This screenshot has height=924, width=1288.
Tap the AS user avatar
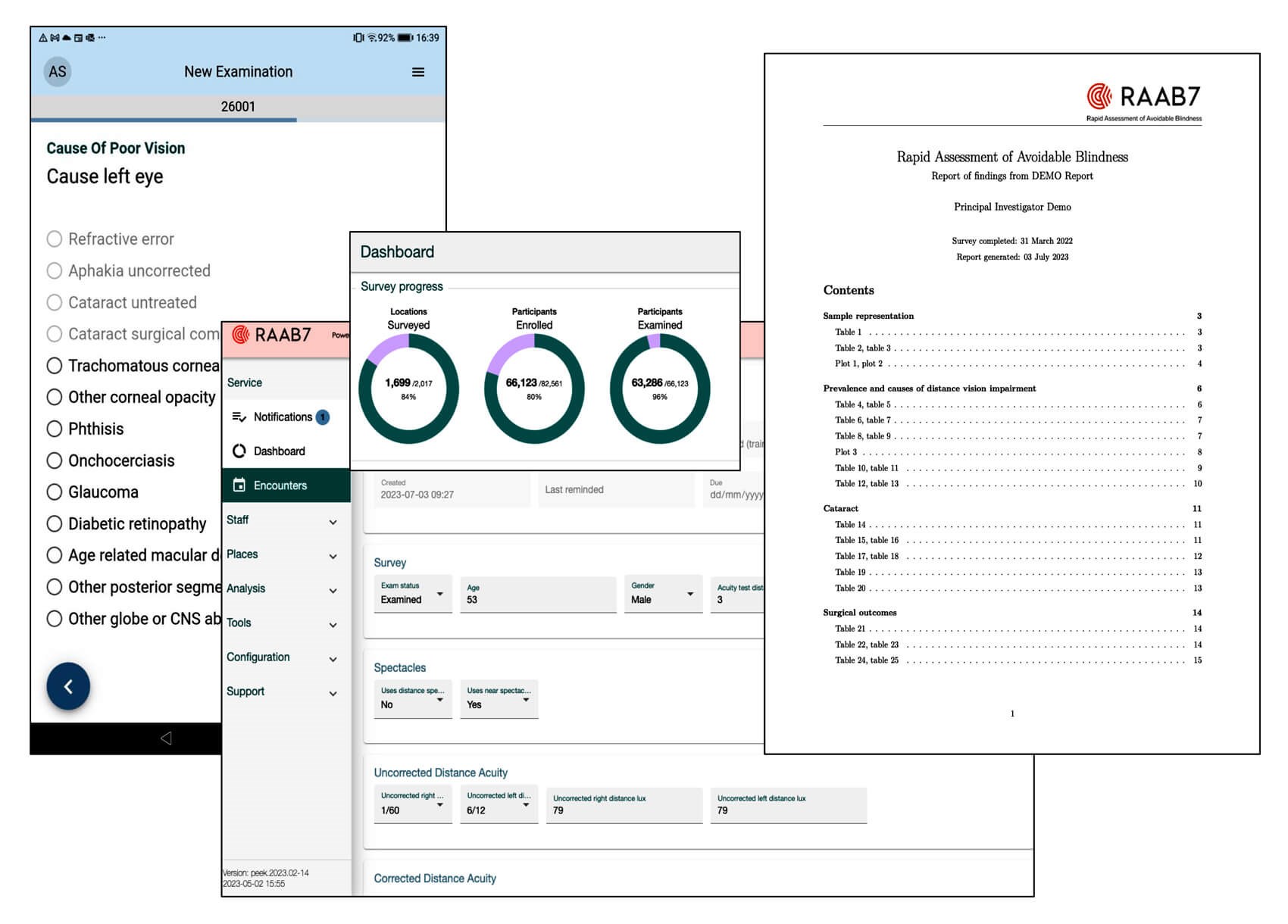tap(58, 72)
